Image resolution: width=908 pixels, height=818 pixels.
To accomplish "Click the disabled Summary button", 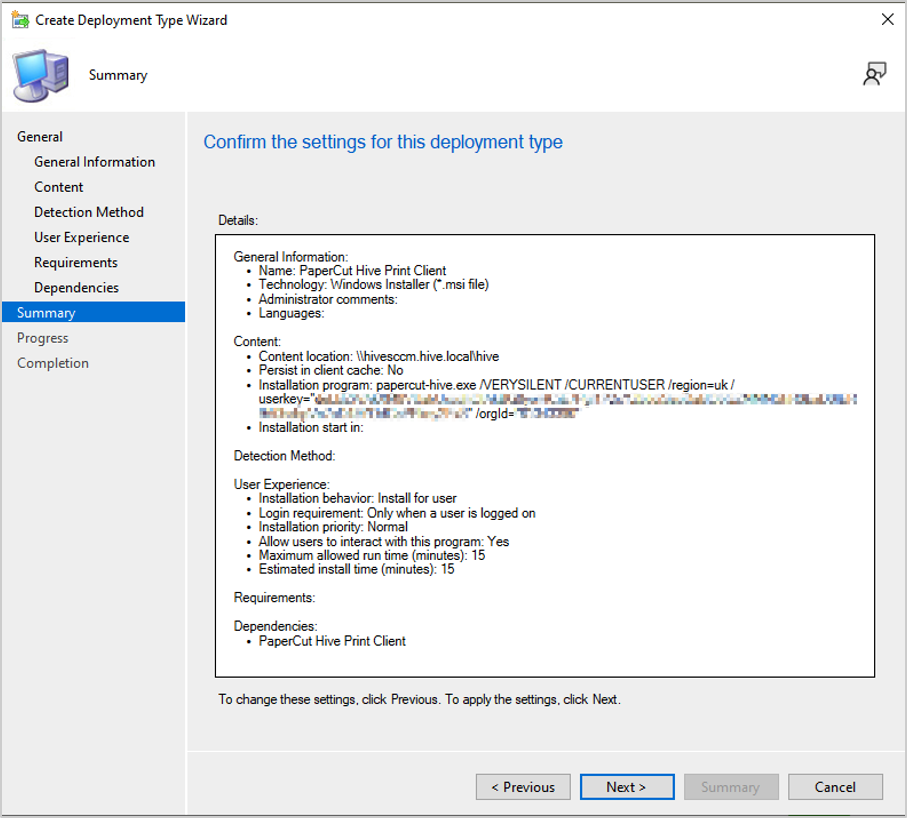I will pos(730,787).
